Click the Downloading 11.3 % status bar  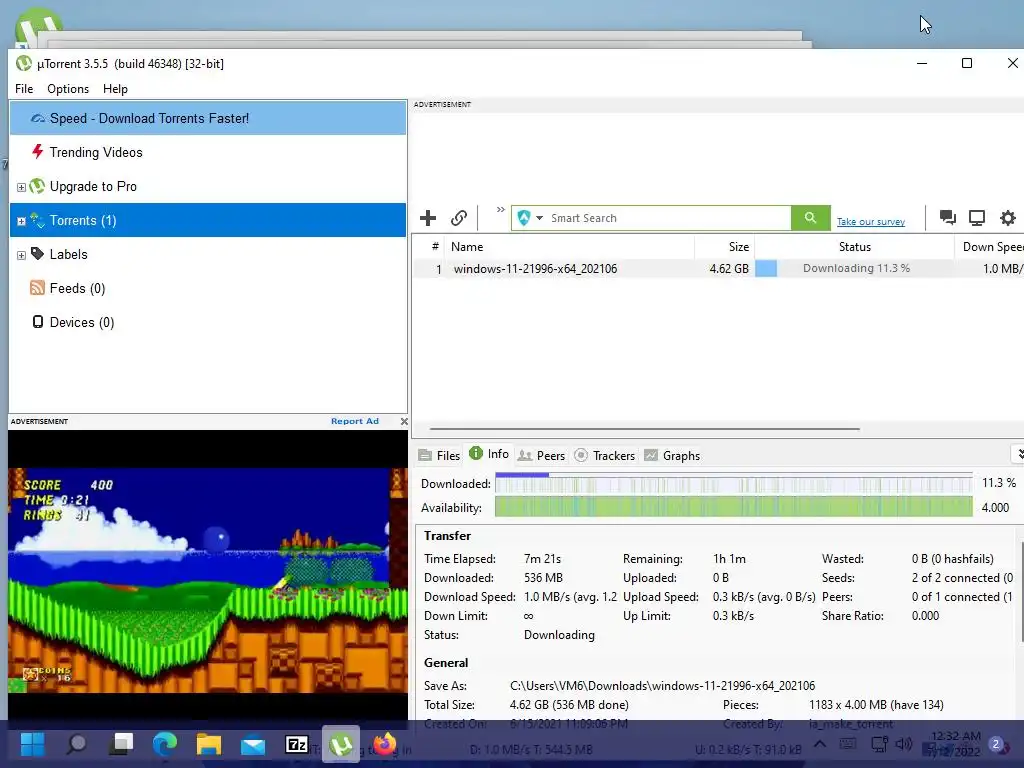pos(854,268)
